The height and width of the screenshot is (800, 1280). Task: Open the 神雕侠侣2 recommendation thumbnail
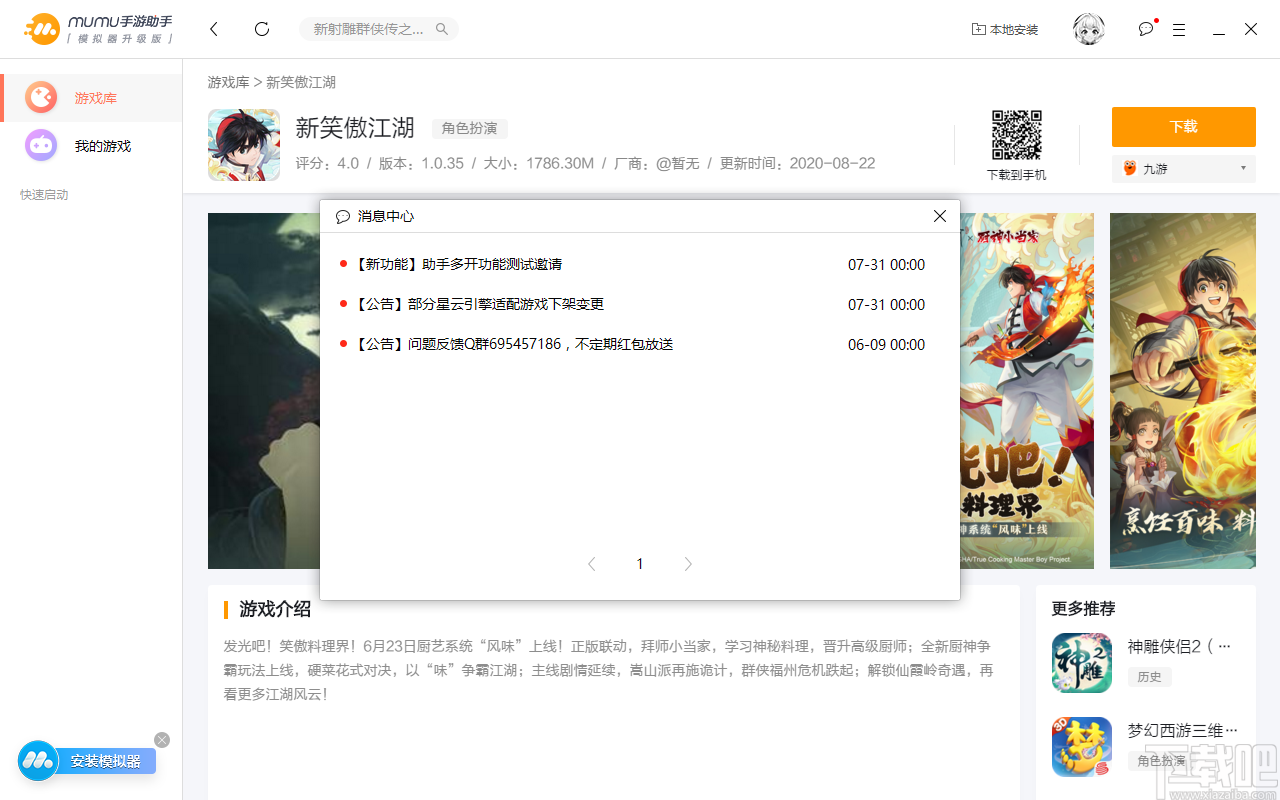coord(1081,663)
